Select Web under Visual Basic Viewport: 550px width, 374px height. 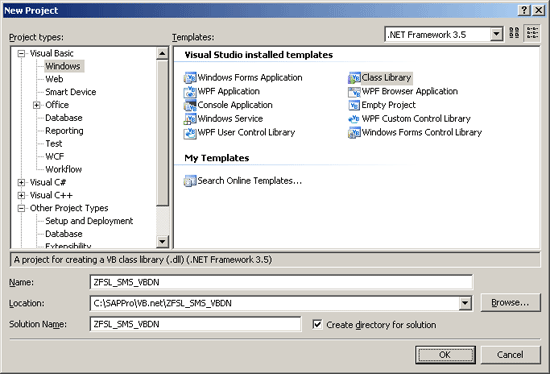pos(54,79)
